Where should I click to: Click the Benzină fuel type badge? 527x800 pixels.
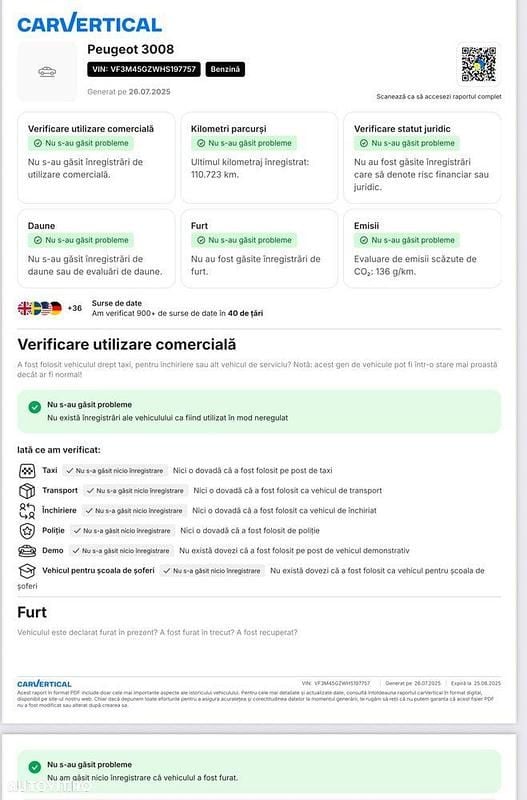[x=225, y=69]
